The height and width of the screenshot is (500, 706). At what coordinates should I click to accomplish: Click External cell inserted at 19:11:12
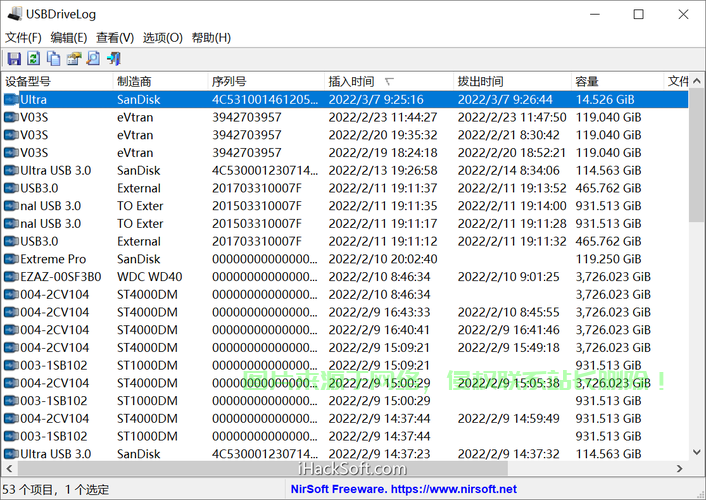point(139,241)
